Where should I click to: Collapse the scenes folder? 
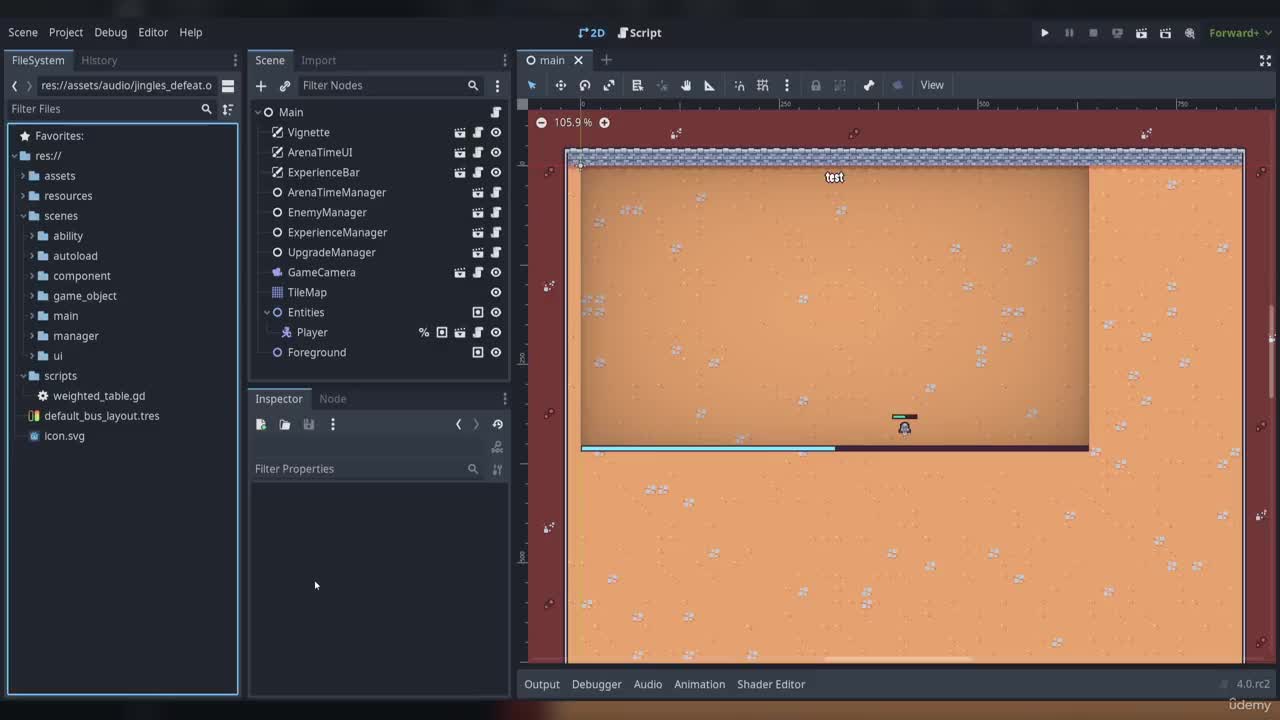pos(23,216)
